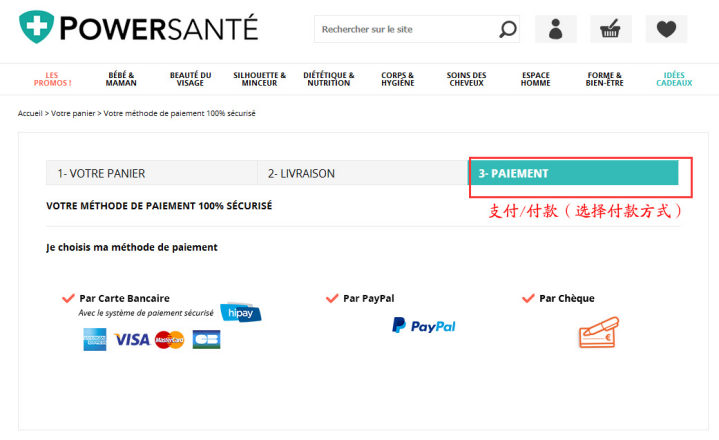Click the hipay logo badge
The height and width of the screenshot is (440, 719).
pos(241,313)
